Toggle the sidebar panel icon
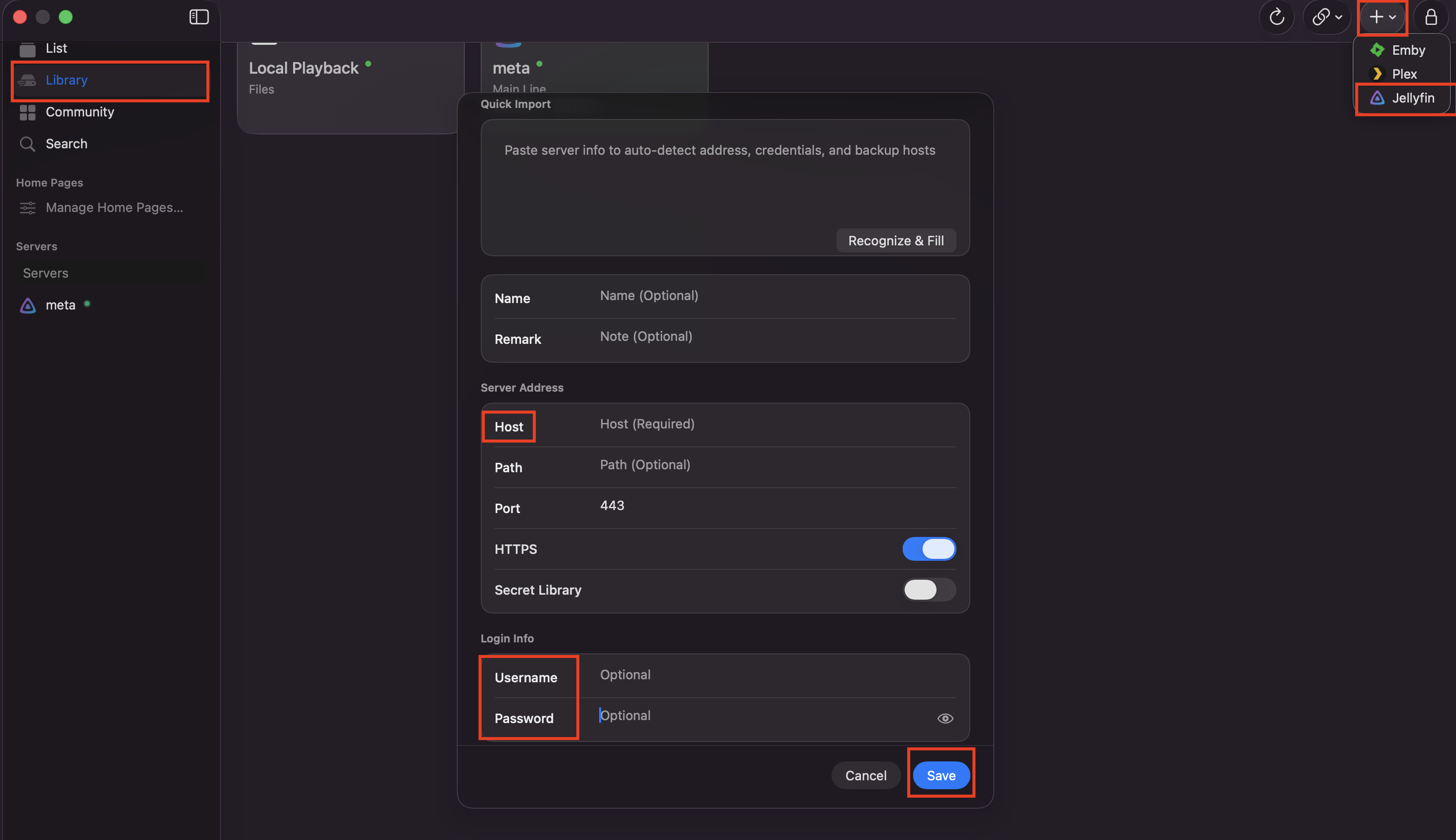Viewport: 1456px width, 840px height. click(199, 17)
